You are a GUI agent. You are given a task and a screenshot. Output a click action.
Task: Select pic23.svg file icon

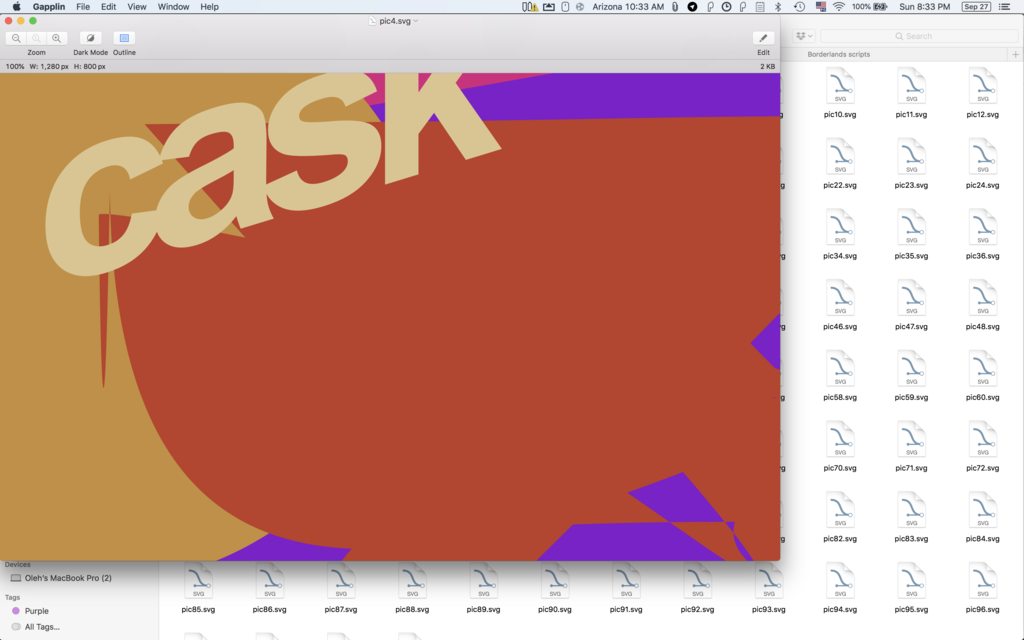point(911,158)
